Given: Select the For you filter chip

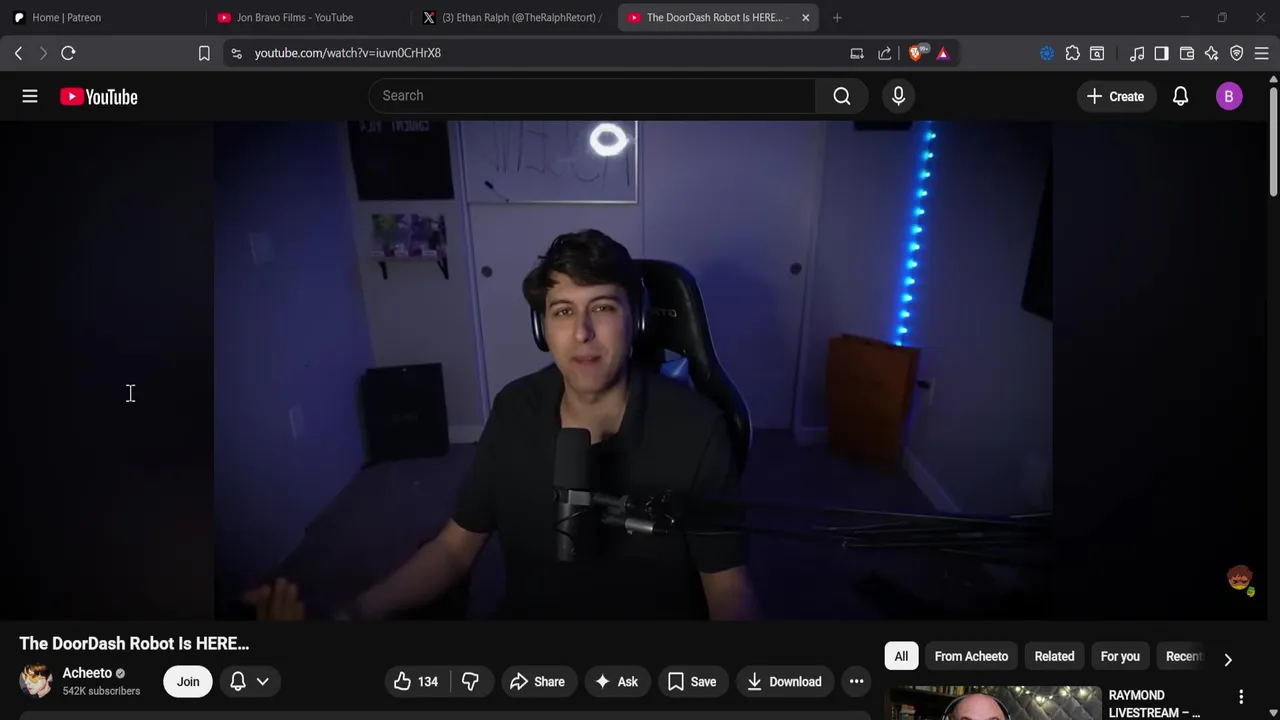Looking at the screenshot, I should [x=1120, y=656].
